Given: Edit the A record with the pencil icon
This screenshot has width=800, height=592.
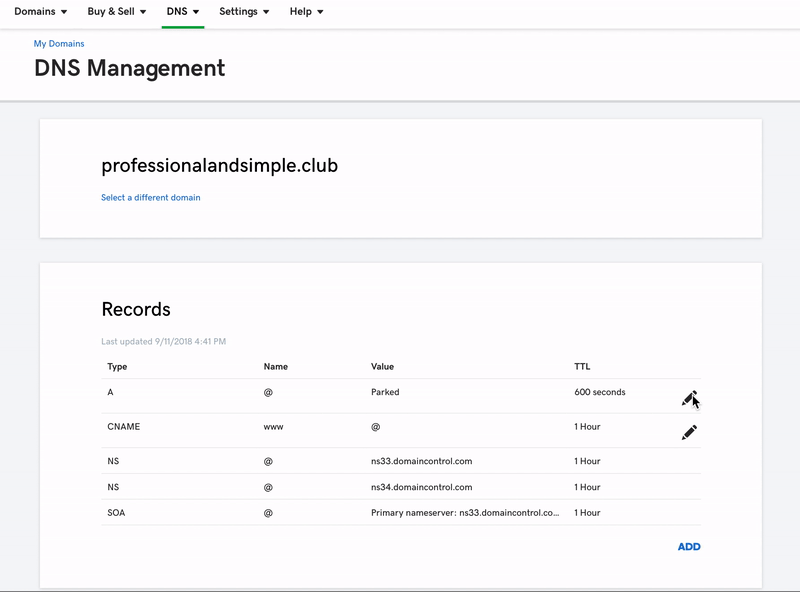Looking at the screenshot, I should point(689,398).
